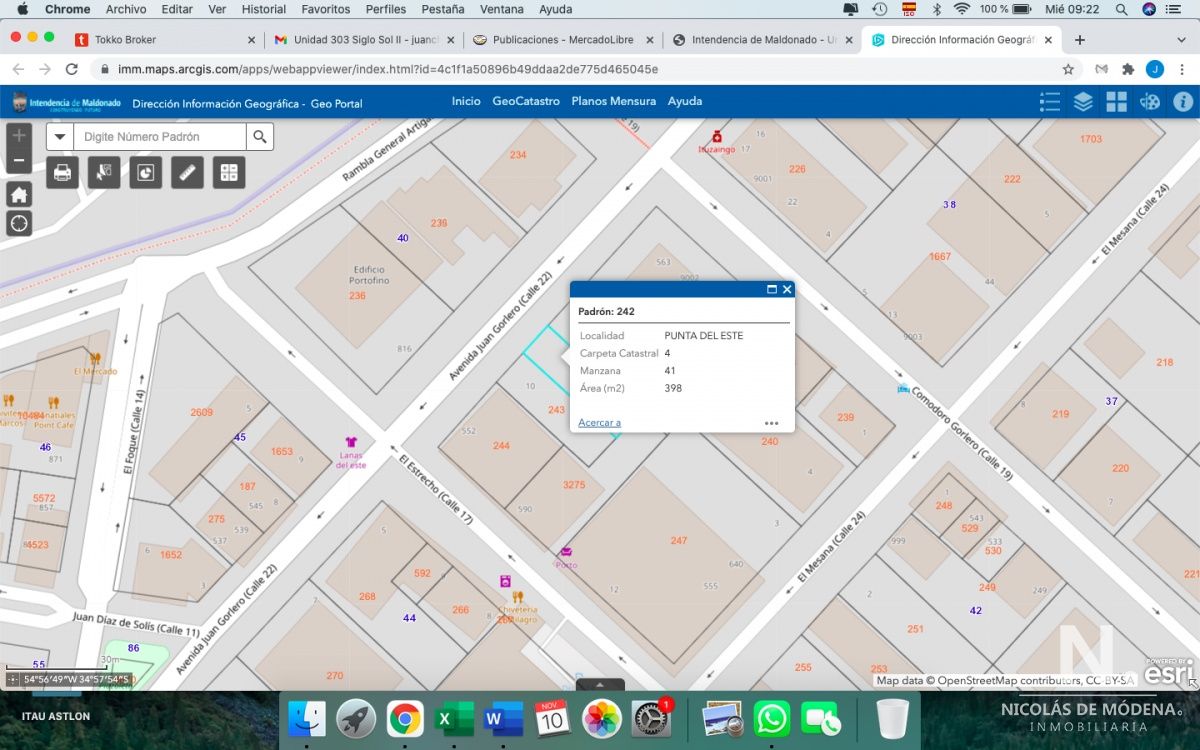Focus the Digite Número Padrón search field
Screen dimensions: 1200x750
160,137
